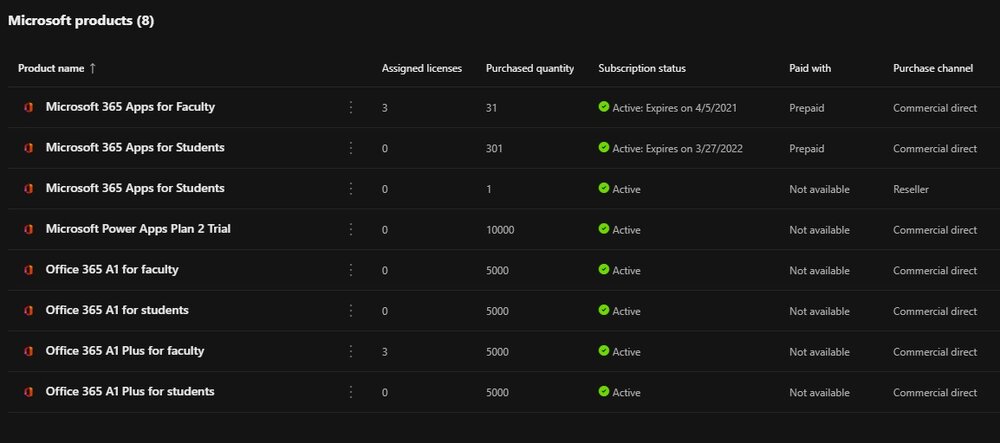Click Commercial direct in Microsoft 365 Apps for Faculty row
This screenshot has height=443, width=1000.
(x=935, y=108)
